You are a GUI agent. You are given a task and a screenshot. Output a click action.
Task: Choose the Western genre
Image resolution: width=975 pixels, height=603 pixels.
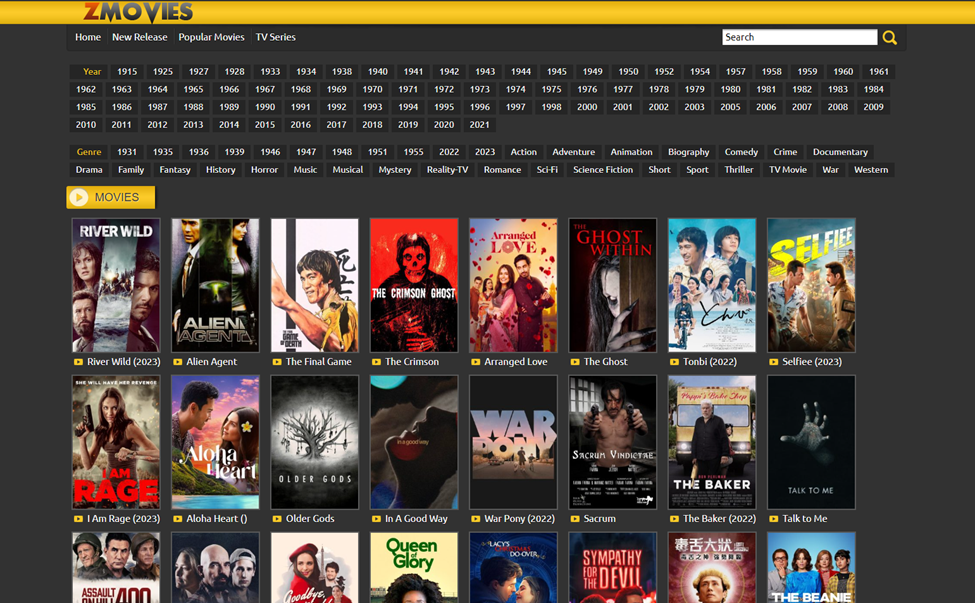tap(871, 170)
